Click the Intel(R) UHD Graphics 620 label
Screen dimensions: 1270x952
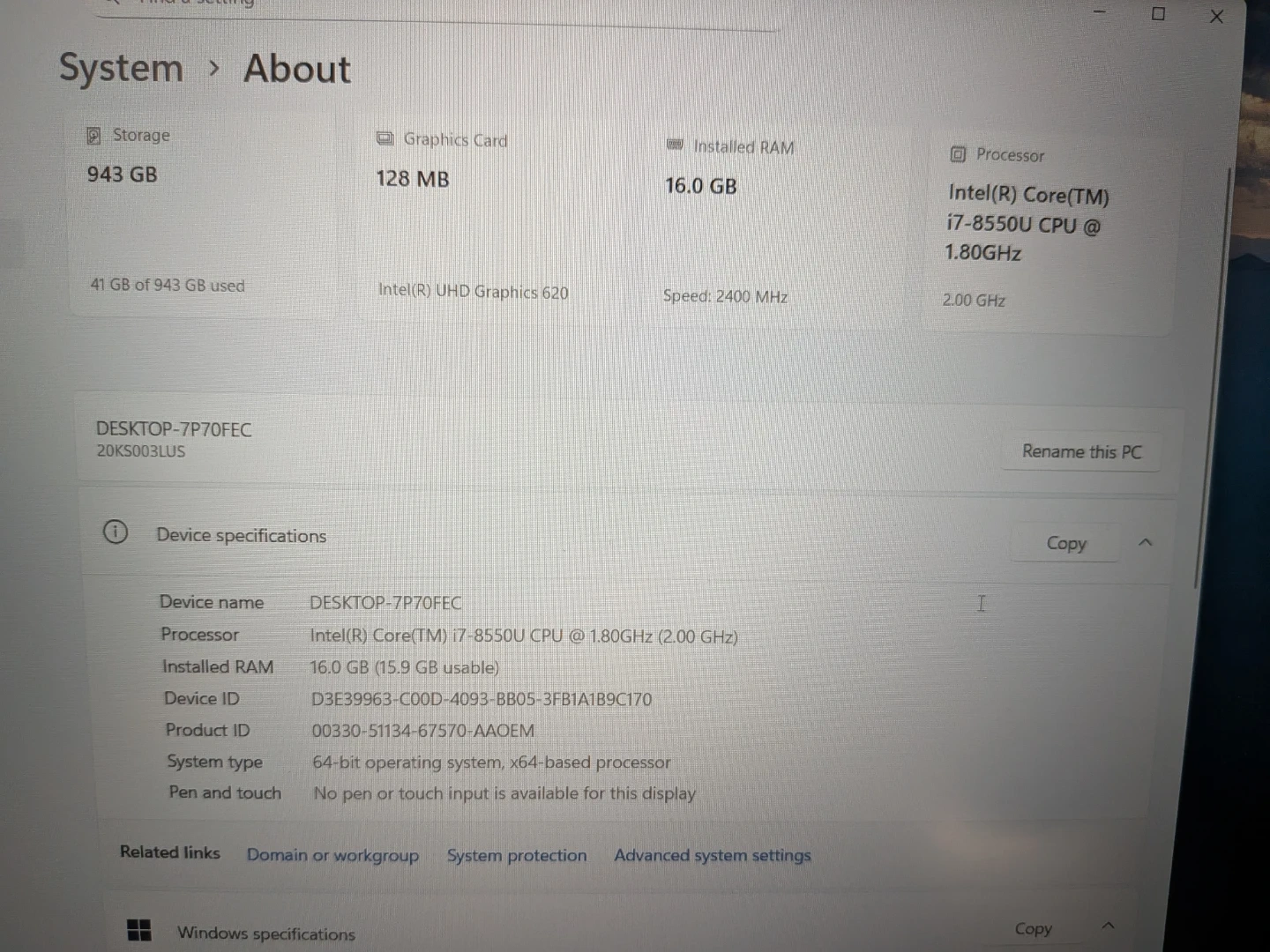(x=473, y=292)
